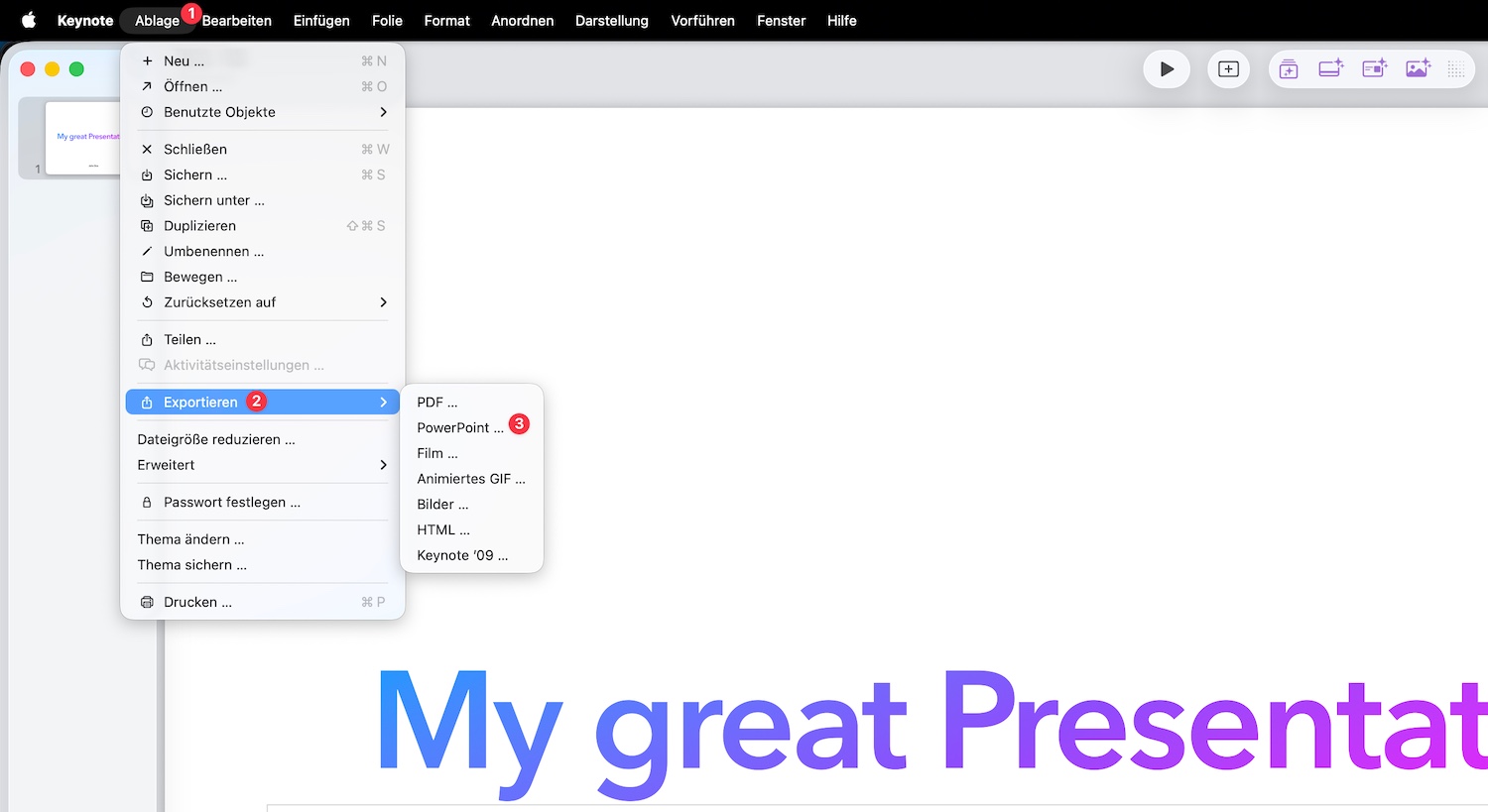This screenshot has height=812, width=1488.
Task: Export as Keynote '09 …
Action: click(x=471, y=555)
